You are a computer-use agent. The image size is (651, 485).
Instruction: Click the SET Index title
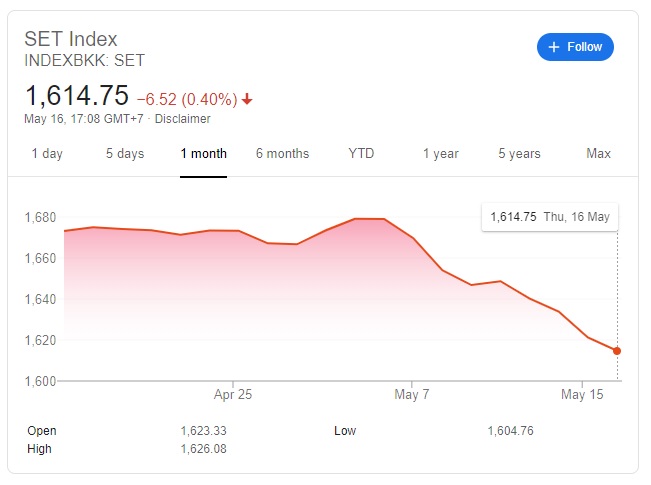(71, 40)
